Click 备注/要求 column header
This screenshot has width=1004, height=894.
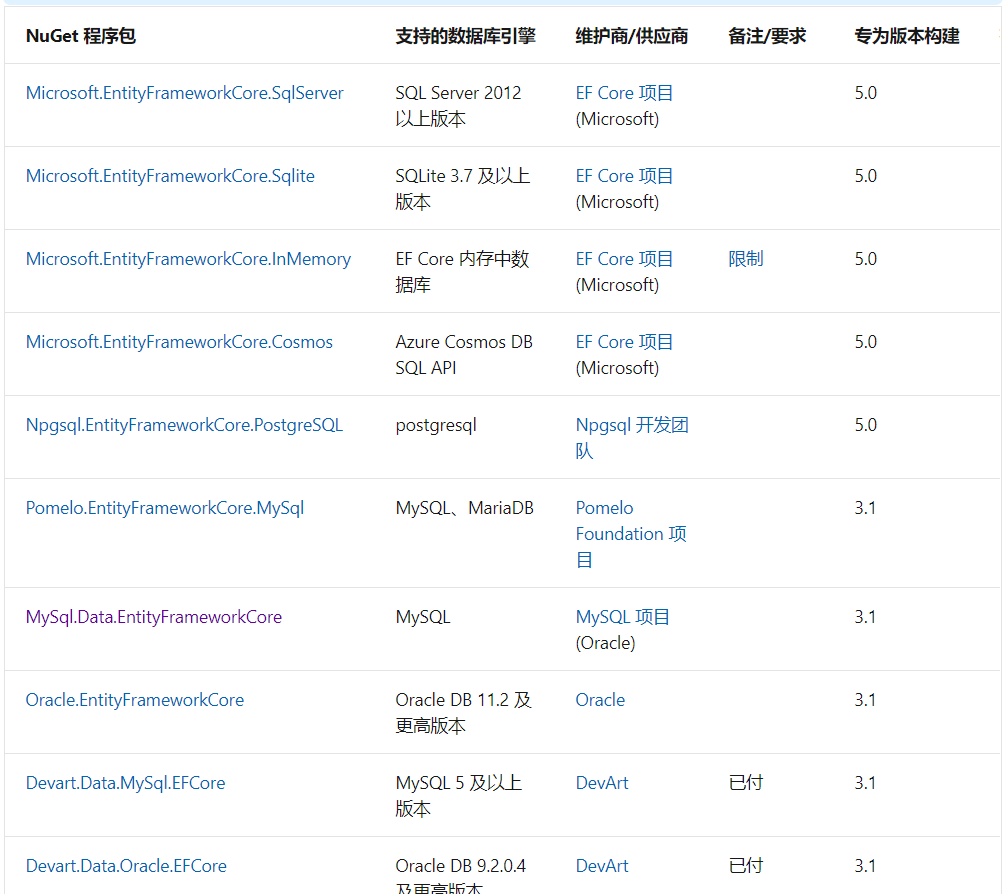pos(767,37)
